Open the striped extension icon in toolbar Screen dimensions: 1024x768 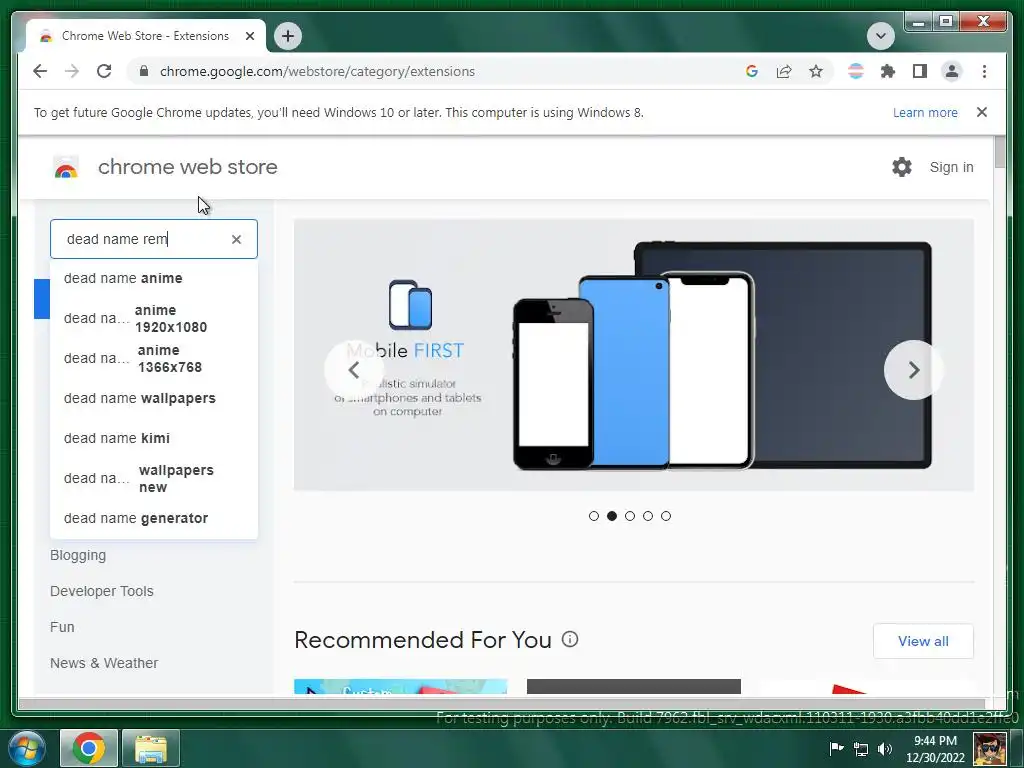856,71
